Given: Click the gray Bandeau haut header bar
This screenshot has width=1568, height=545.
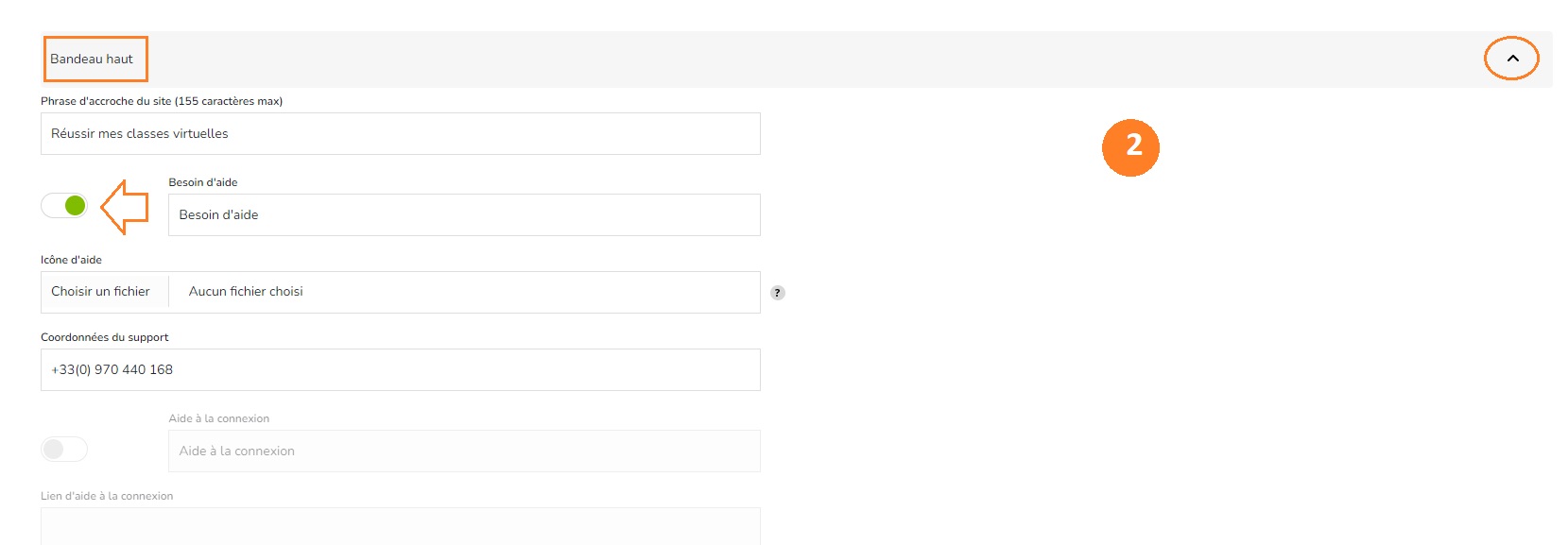Looking at the screenshot, I should [796, 60].
